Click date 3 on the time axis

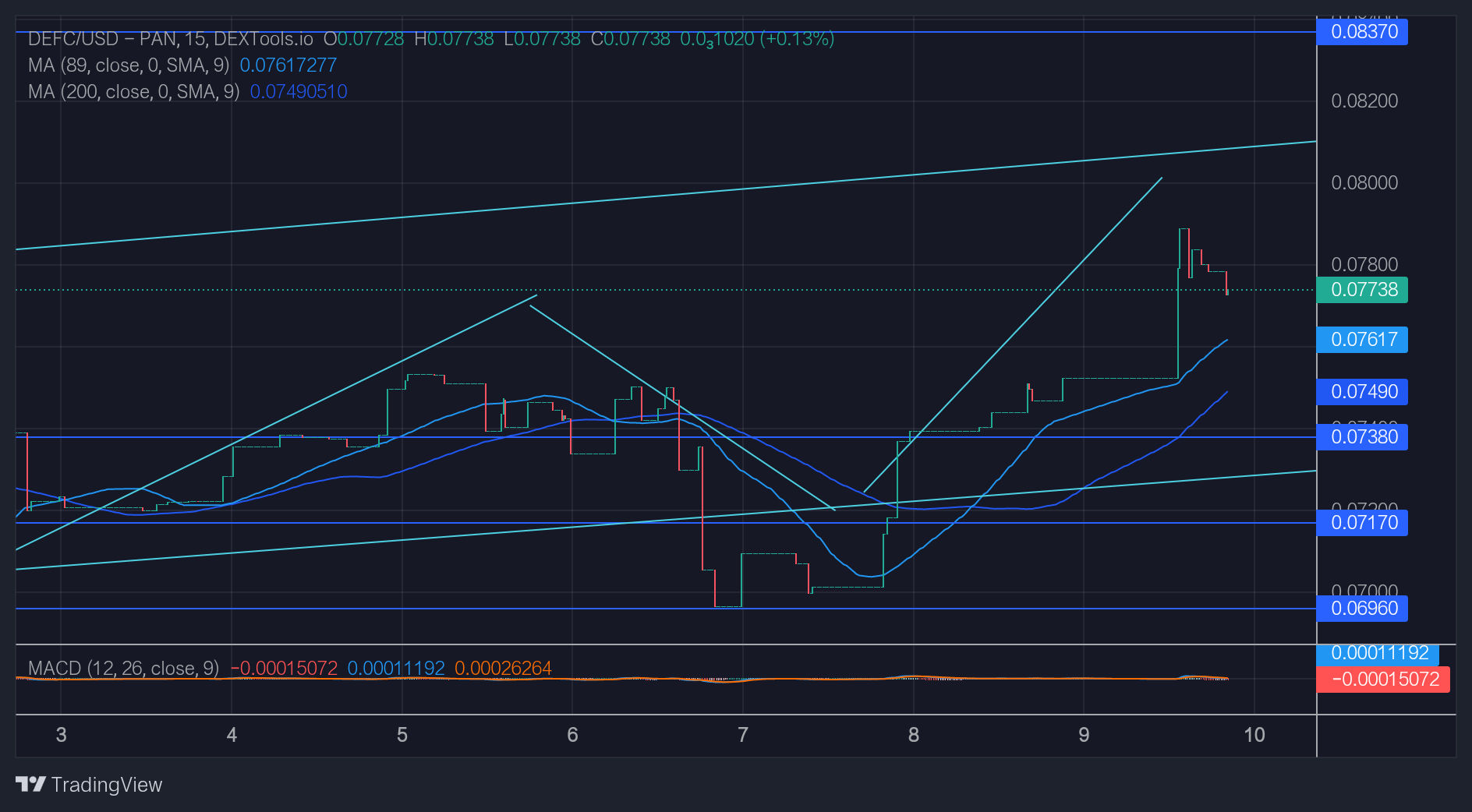point(62,735)
